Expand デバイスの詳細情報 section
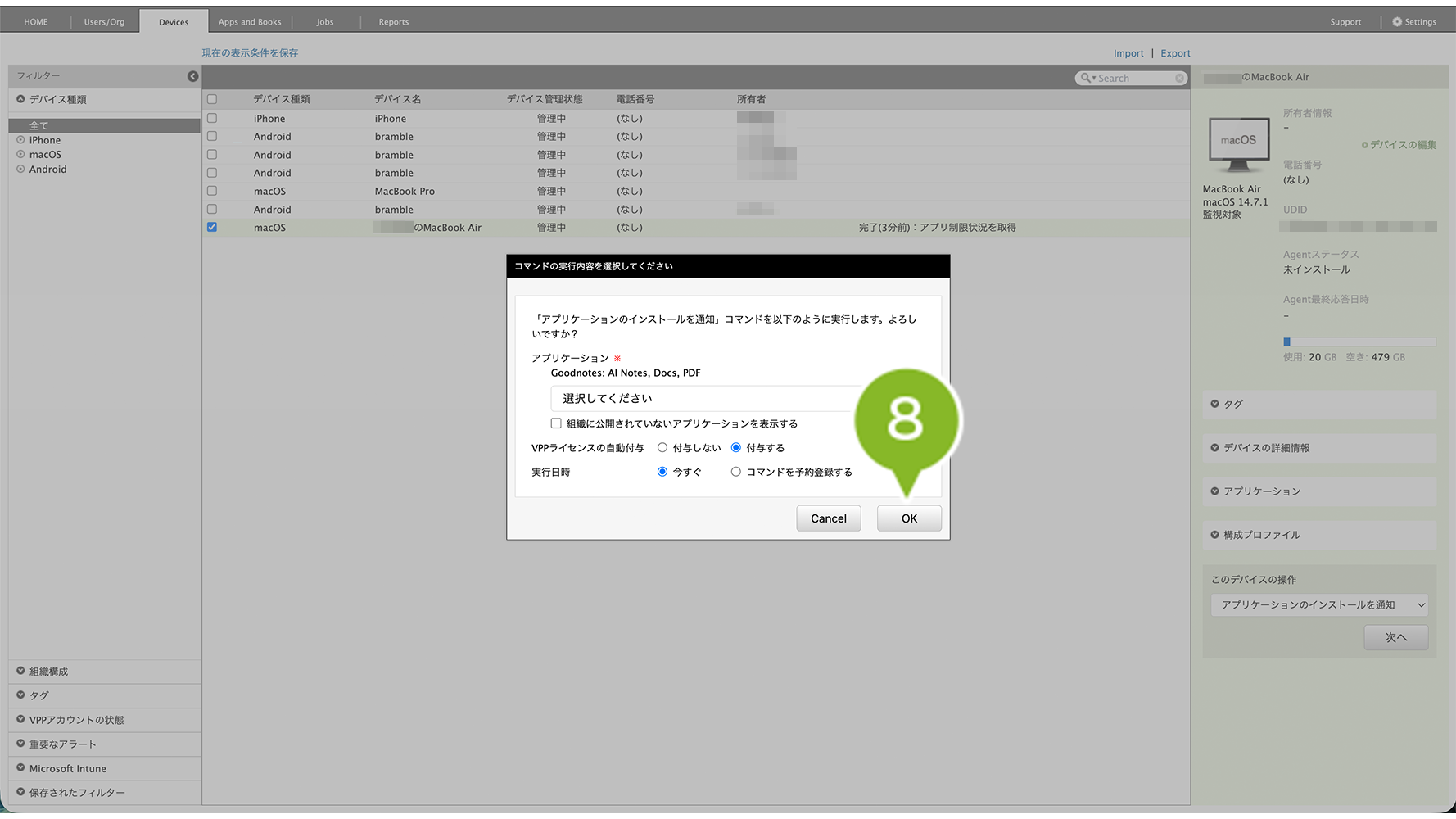The height and width of the screenshot is (819, 1456). pyautogui.click(x=1319, y=448)
